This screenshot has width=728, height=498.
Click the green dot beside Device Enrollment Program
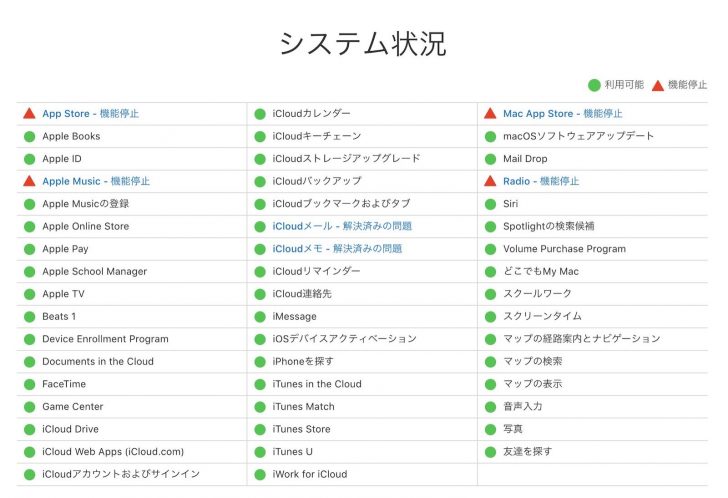[29, 340]
